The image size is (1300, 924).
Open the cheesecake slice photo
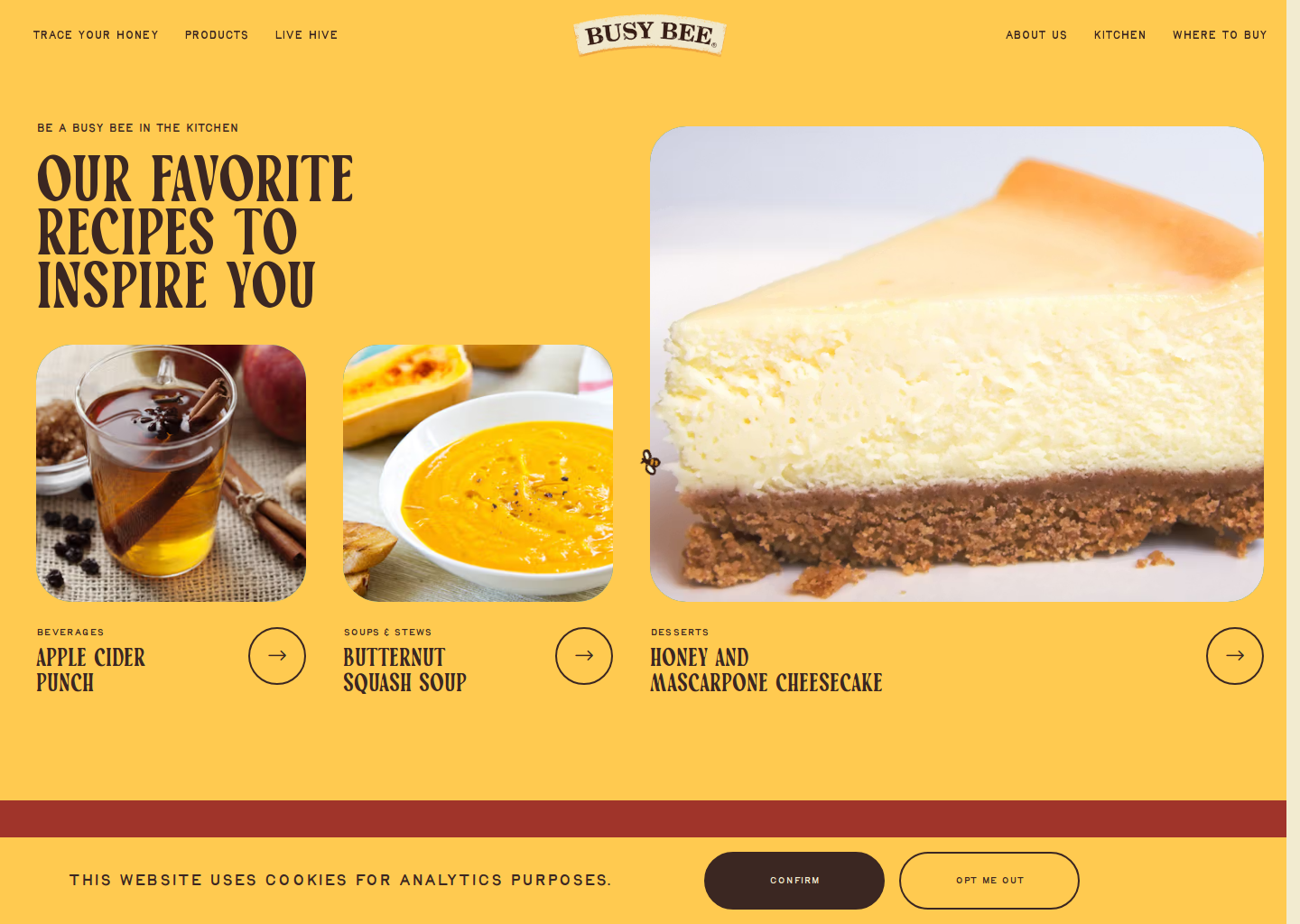(957, 364)
